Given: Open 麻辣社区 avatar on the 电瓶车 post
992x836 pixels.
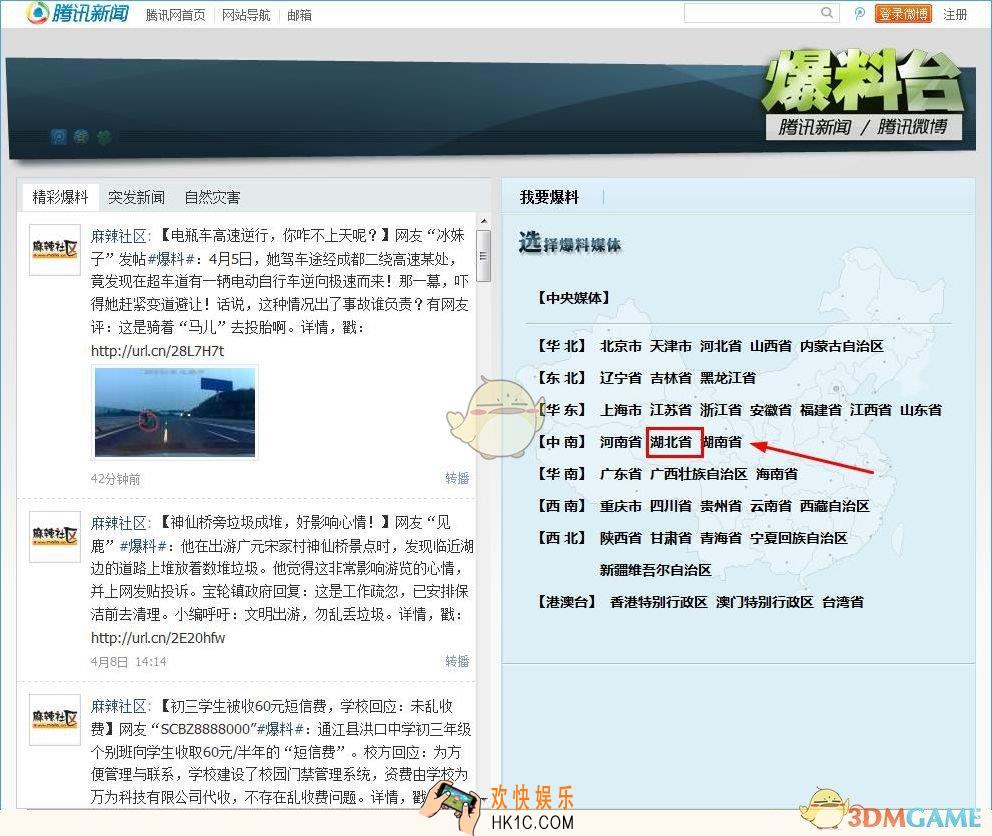Looking at the screenshot, I should (x=55, y=249).
